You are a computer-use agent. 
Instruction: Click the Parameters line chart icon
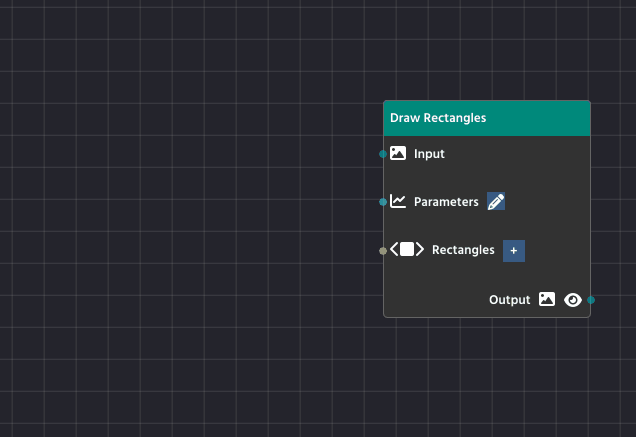coord(398,202)
